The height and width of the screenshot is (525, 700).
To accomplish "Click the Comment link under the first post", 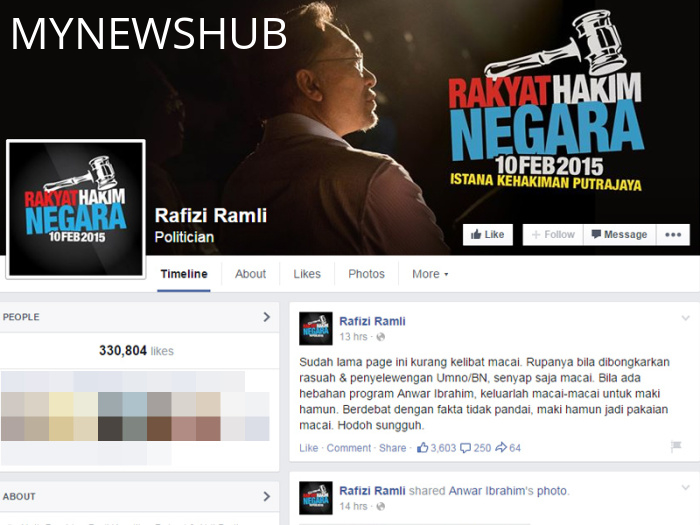I will pyautogui.click(x=349, y=448).
